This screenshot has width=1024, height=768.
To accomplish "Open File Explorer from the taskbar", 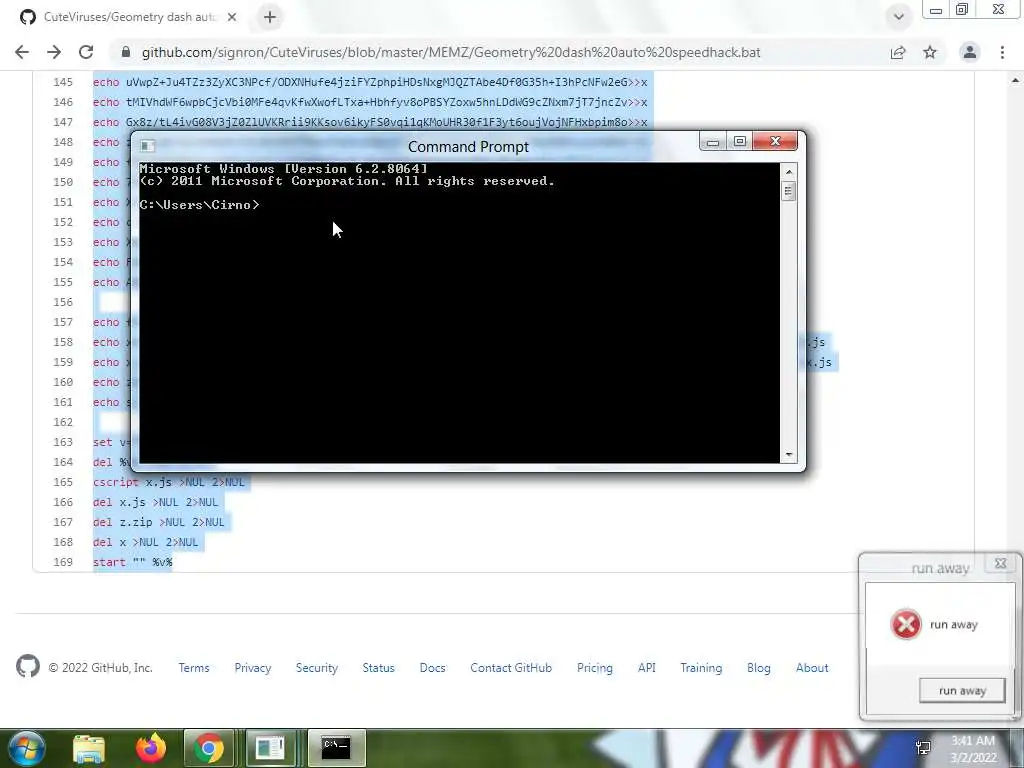I will click(89, 748).
